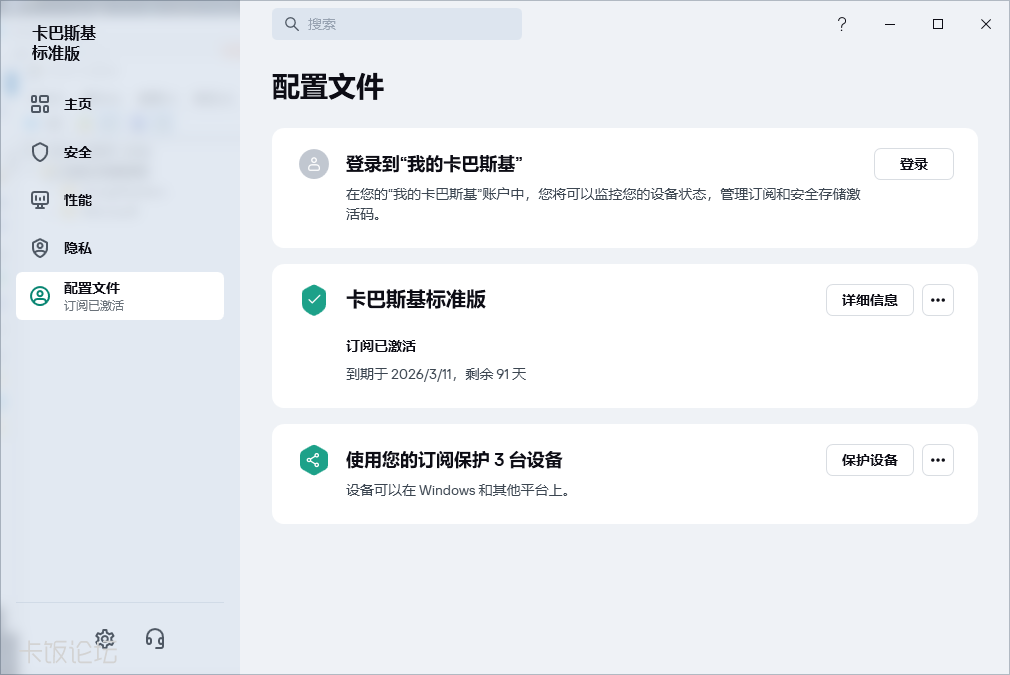Click the green share hexagon icon
The height and width of the screenshot is (675, 1010).
tap(314, 460)
